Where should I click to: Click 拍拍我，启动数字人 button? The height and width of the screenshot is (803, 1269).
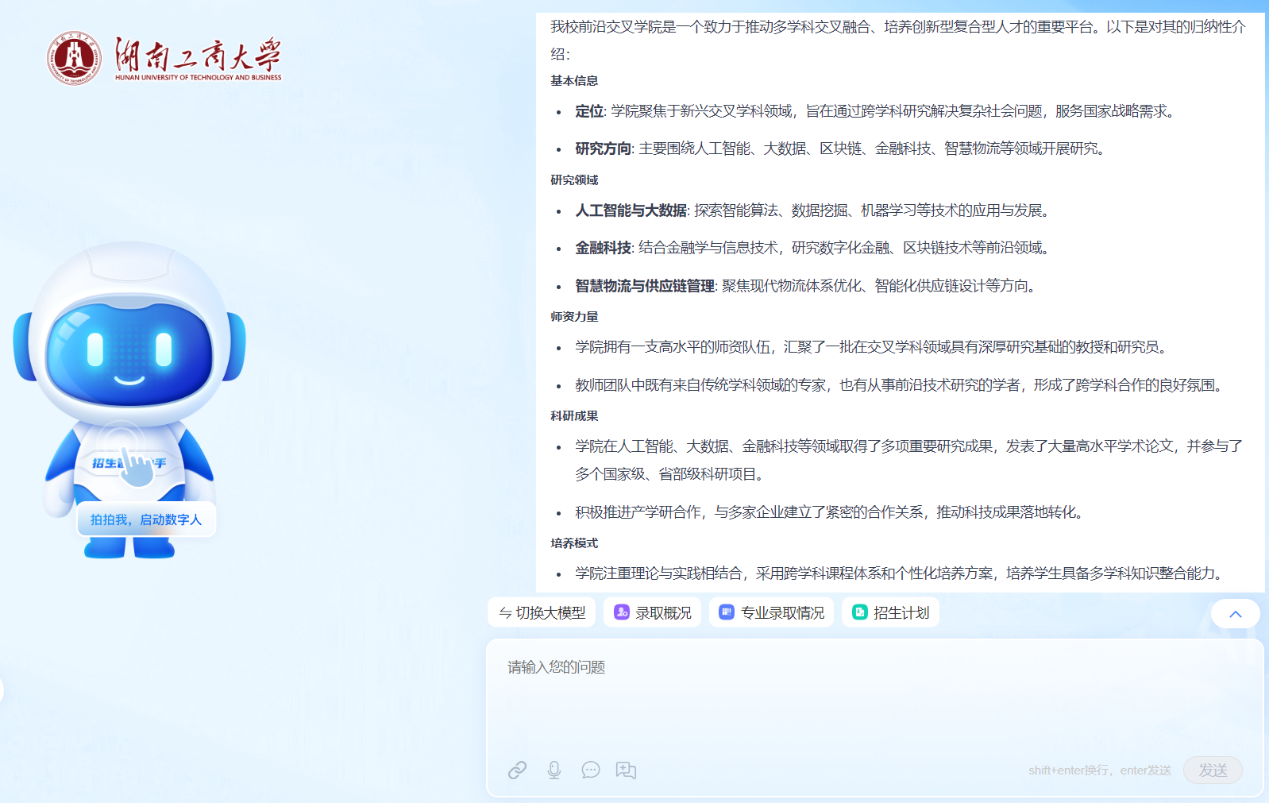(x=146, y=520)
